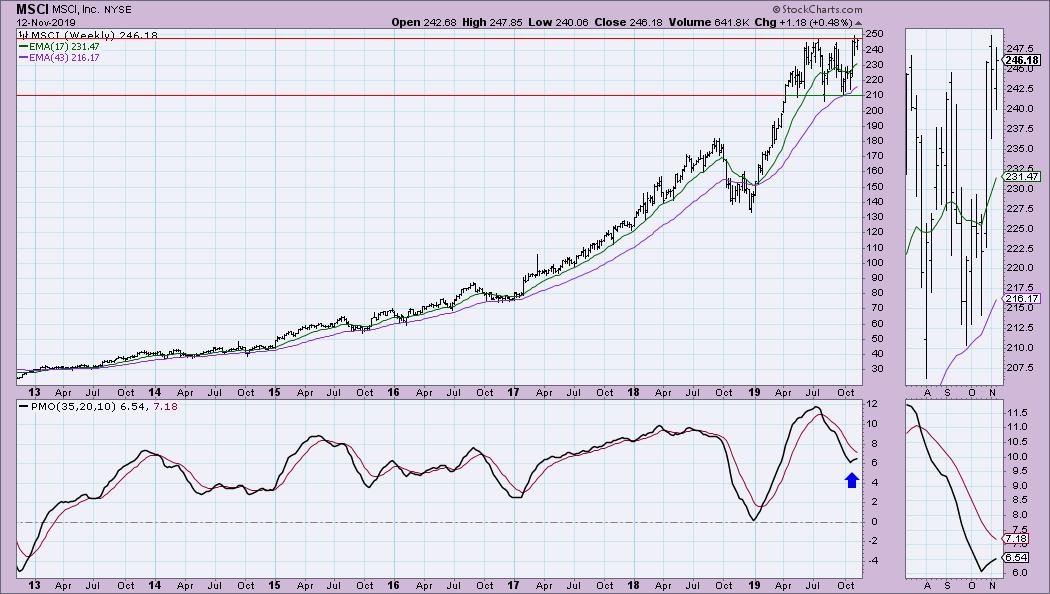Click the MSCI ticker symbol heading
Image resolution: width=1050 pixels, height=594 pixels.
31,9
